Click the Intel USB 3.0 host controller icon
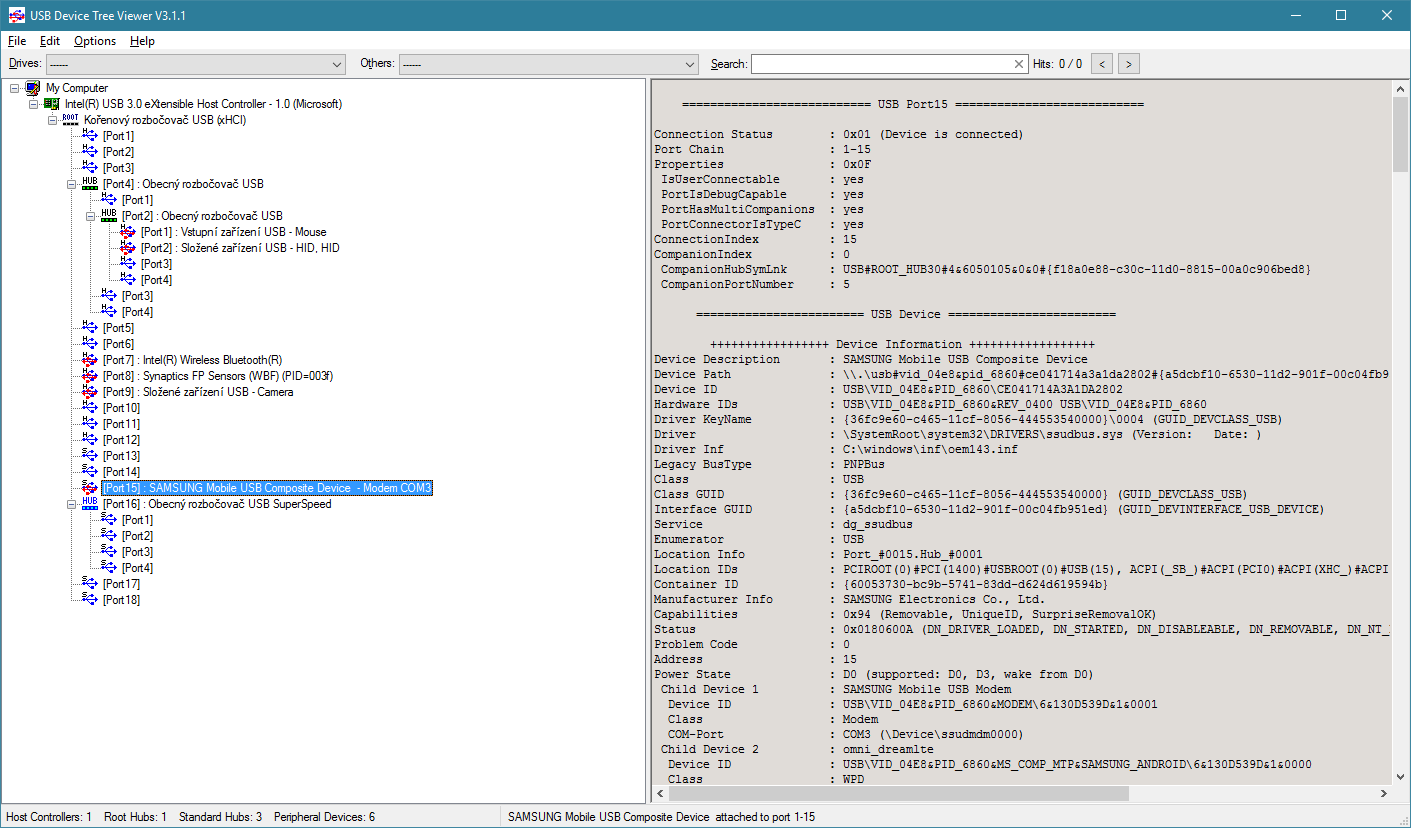The image size is (1411, 828). pos(53,104)
